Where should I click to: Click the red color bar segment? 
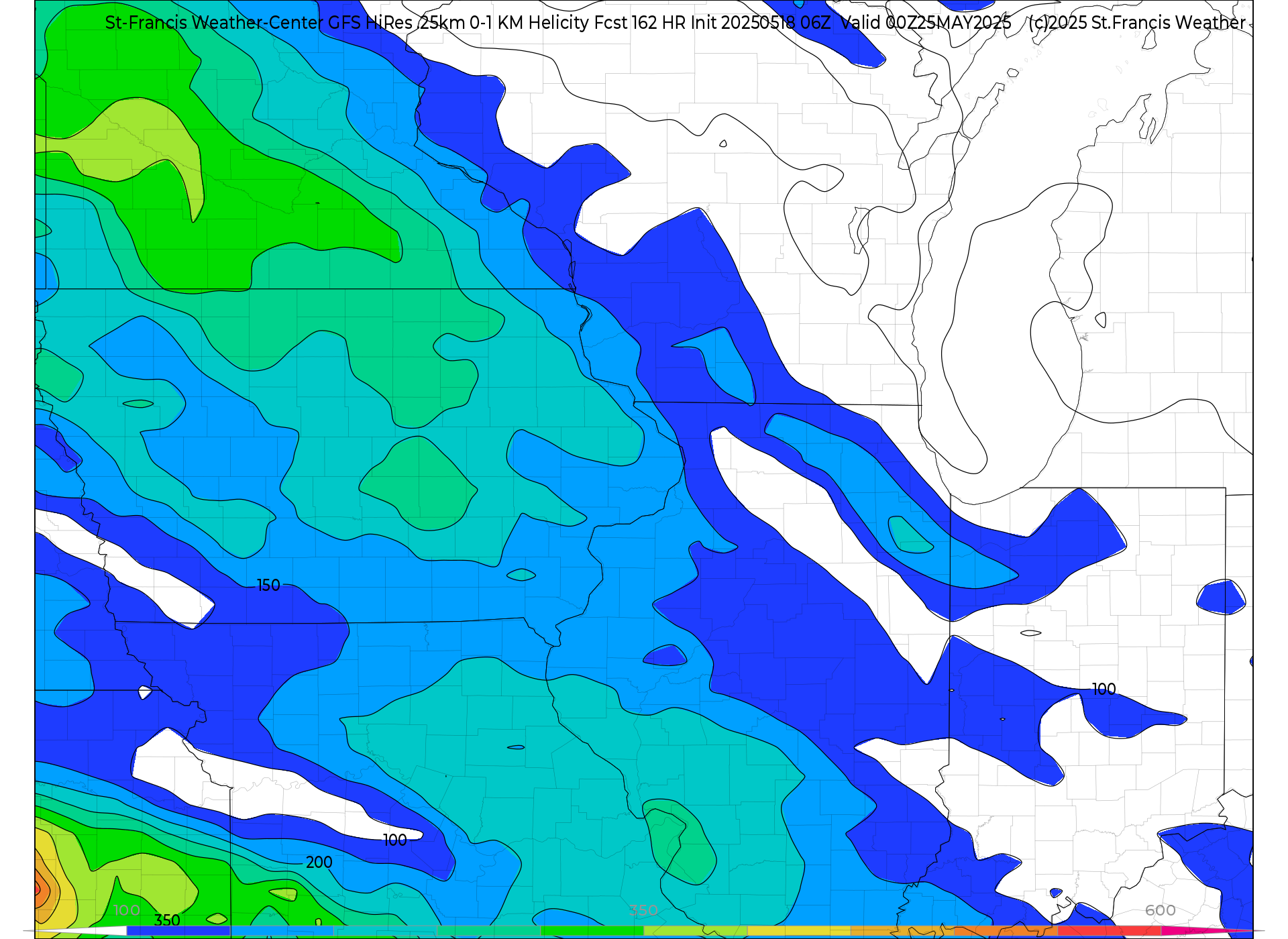tap(1110, 931)
